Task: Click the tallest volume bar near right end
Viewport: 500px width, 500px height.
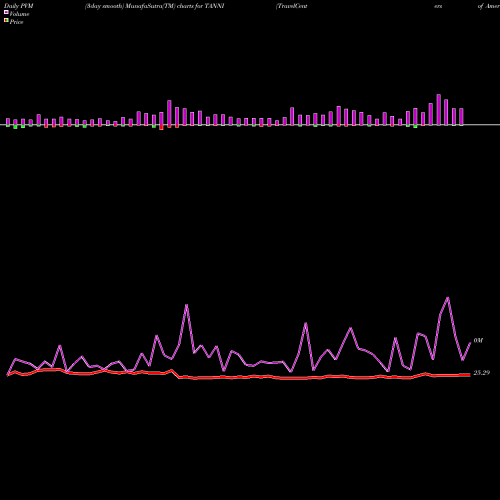Action: (439, 110)
